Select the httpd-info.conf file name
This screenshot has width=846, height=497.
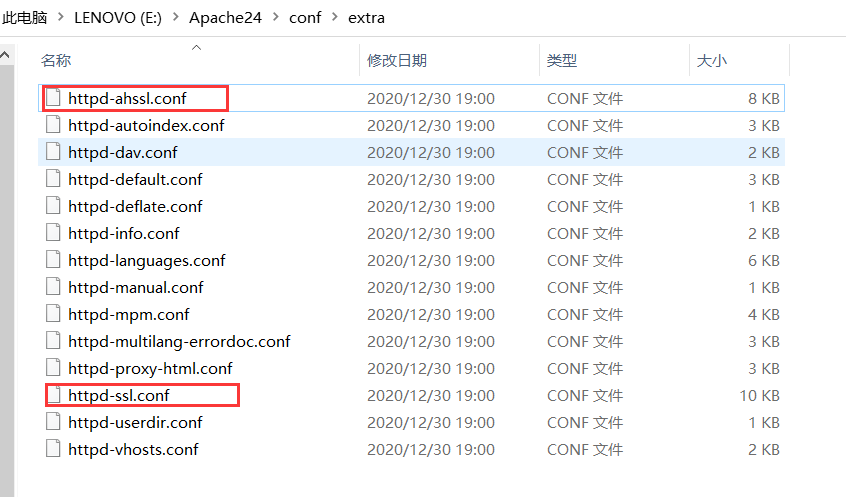124,233
